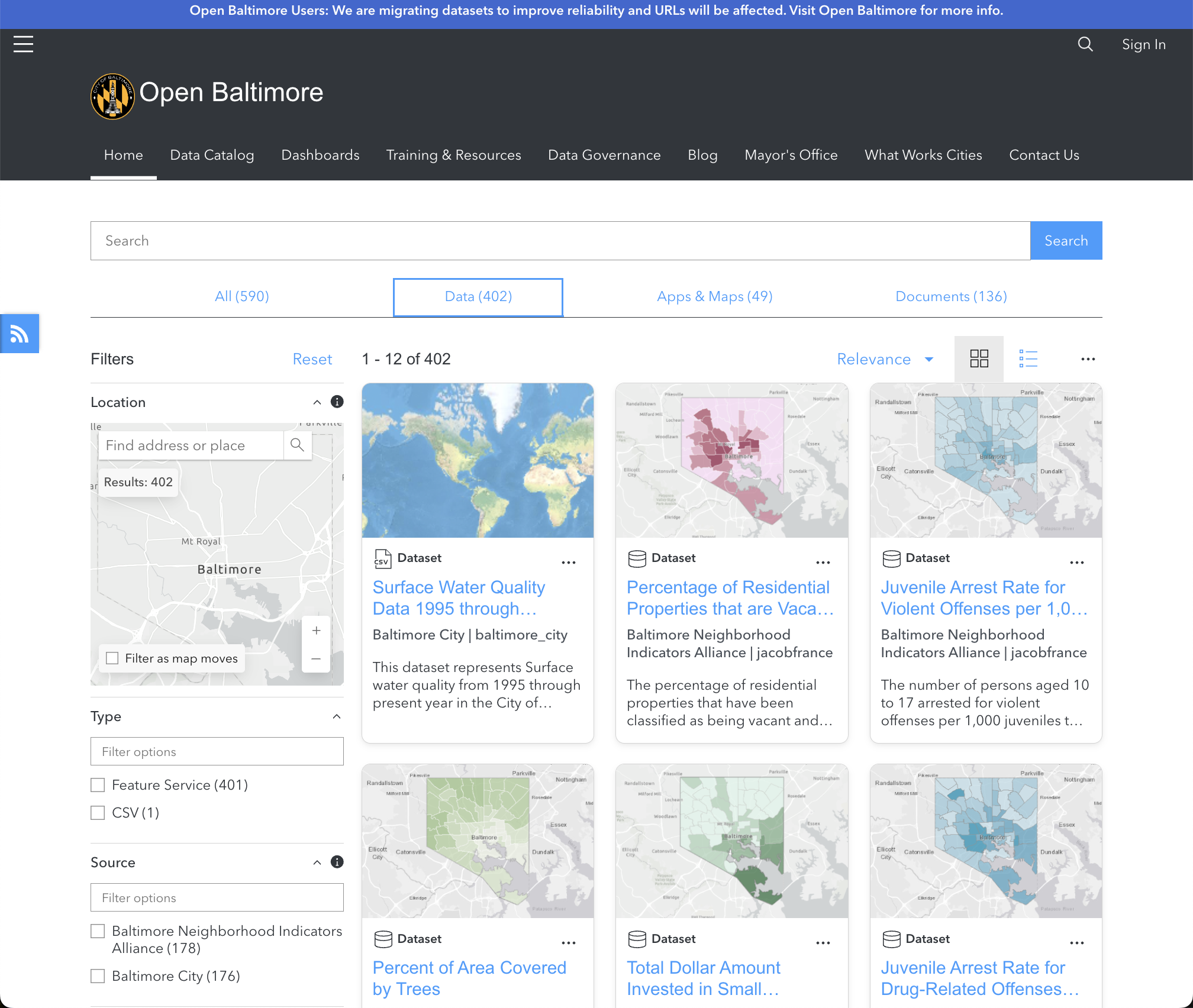Select Baltimore City as a source filter
Viewport: 1193px width, 1008px height.
point(98,976)
